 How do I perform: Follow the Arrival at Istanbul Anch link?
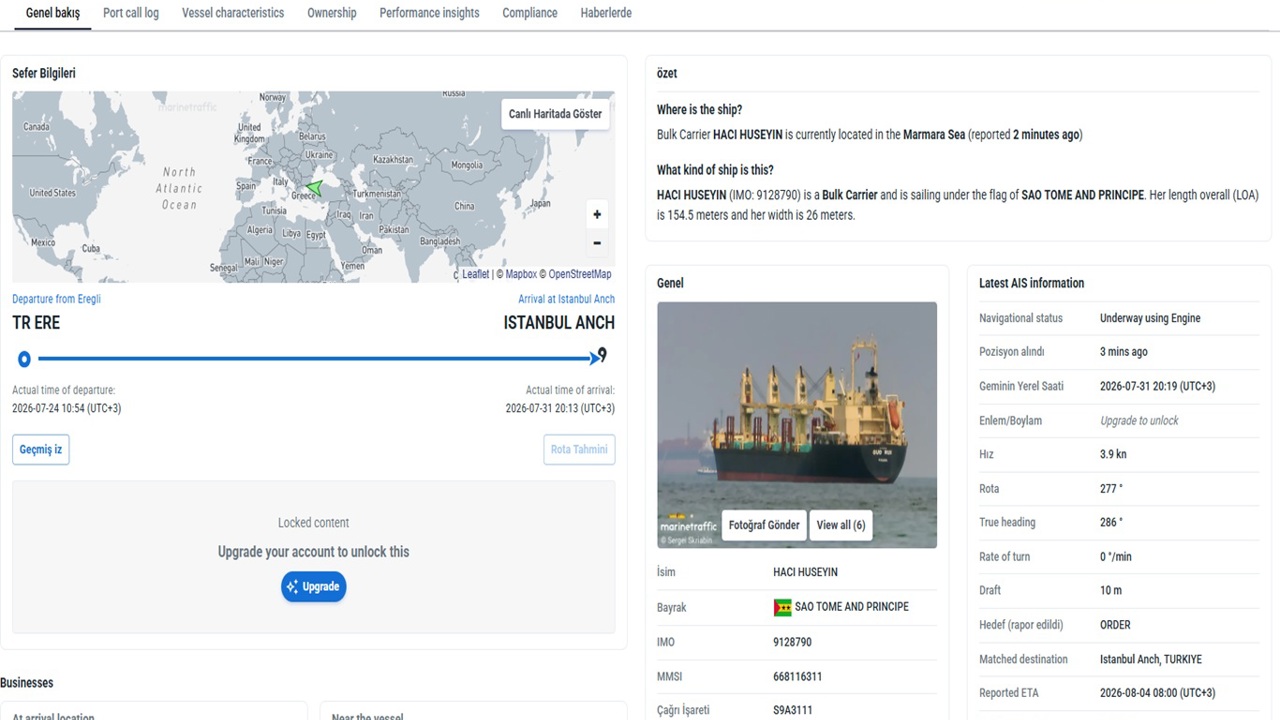[566, 299]
